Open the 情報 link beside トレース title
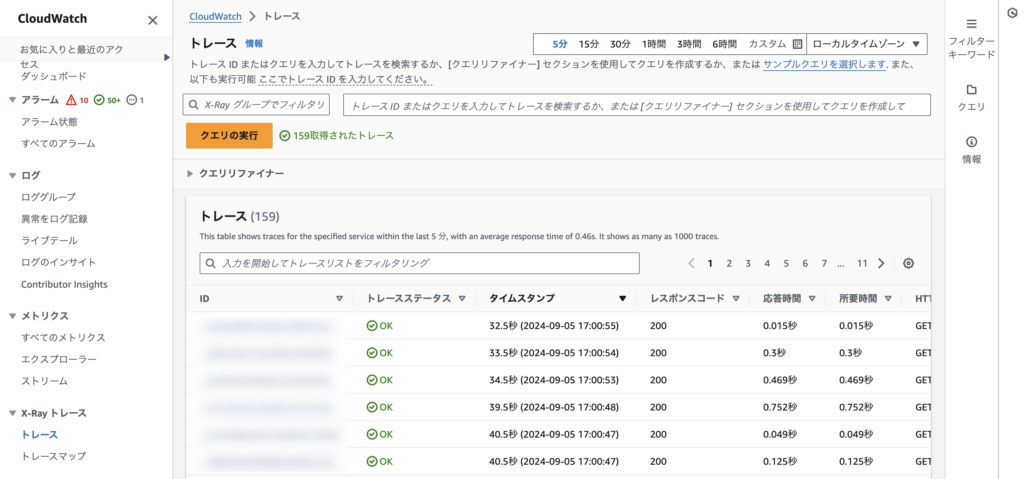Screen dimensions: 1024x479 click(254, 44)
